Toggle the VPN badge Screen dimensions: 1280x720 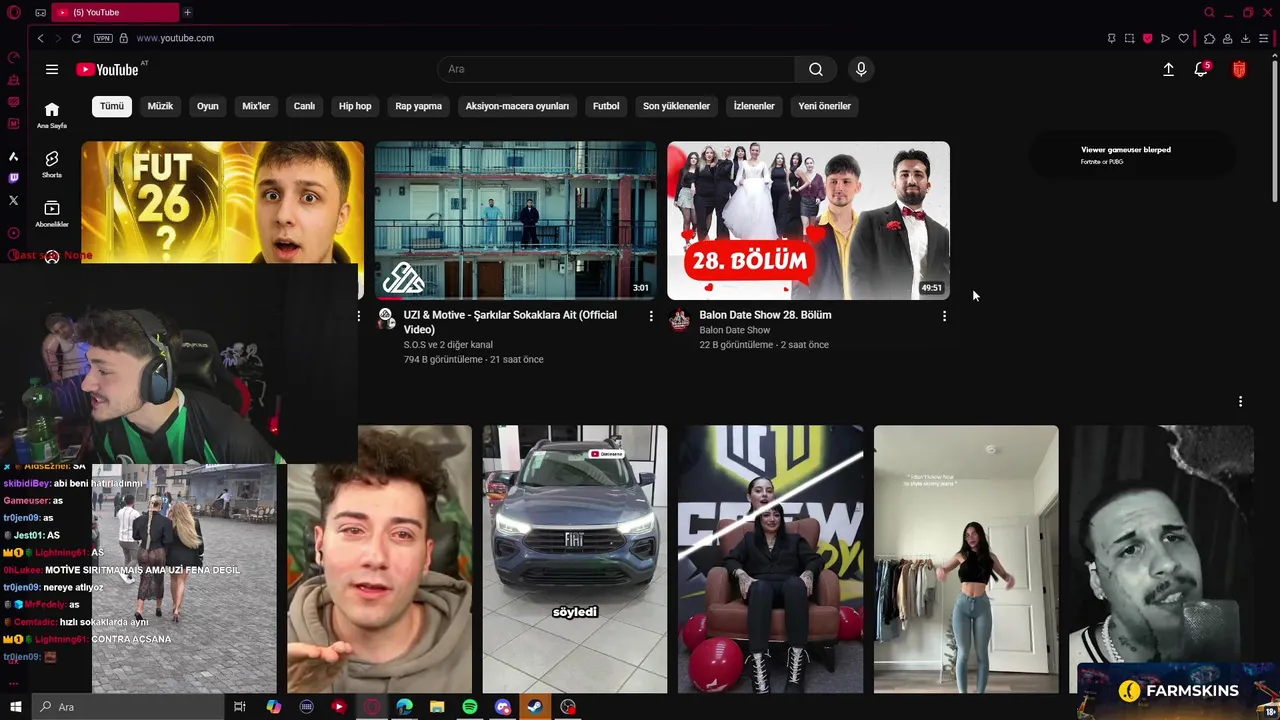point(103,38)
